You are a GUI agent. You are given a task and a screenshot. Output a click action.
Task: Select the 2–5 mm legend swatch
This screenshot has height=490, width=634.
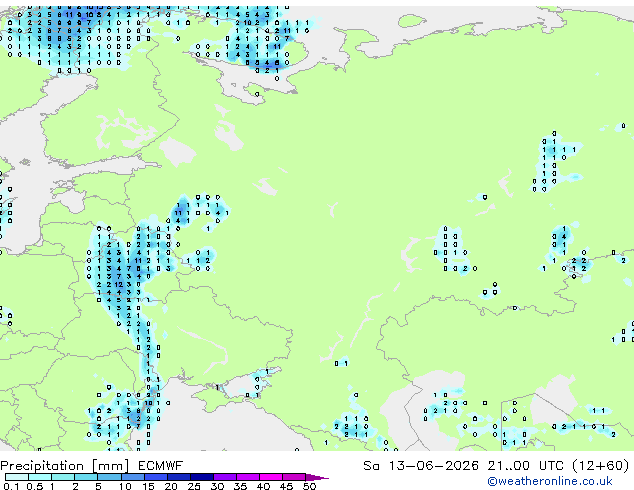[x=86, y=477]
